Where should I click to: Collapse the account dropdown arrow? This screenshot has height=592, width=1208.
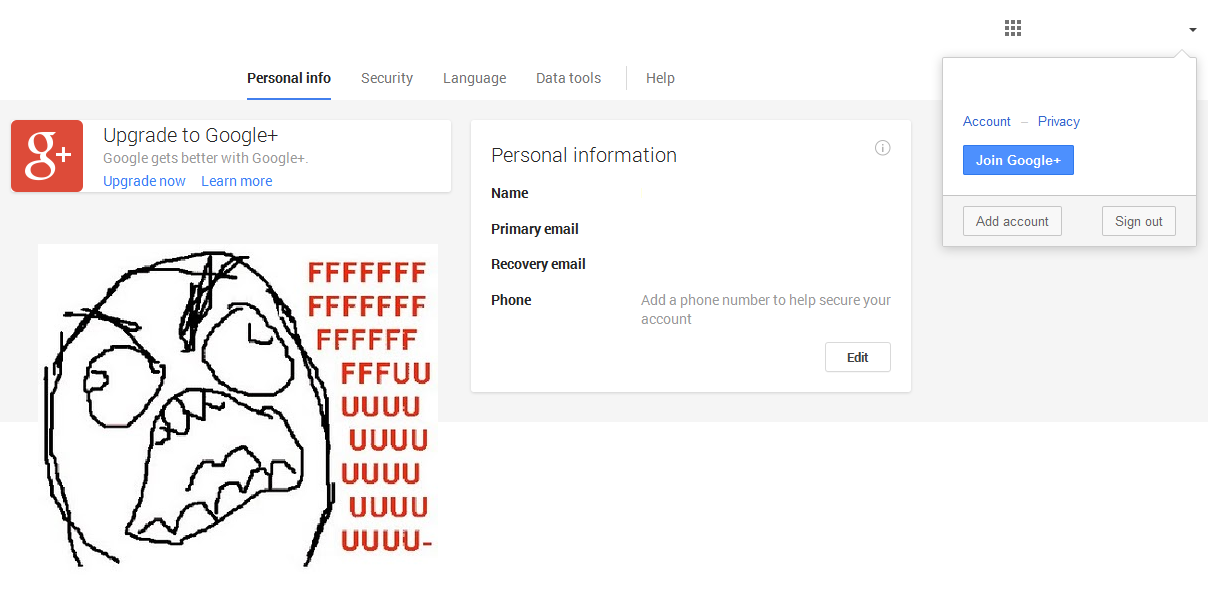pos(1192,30)
